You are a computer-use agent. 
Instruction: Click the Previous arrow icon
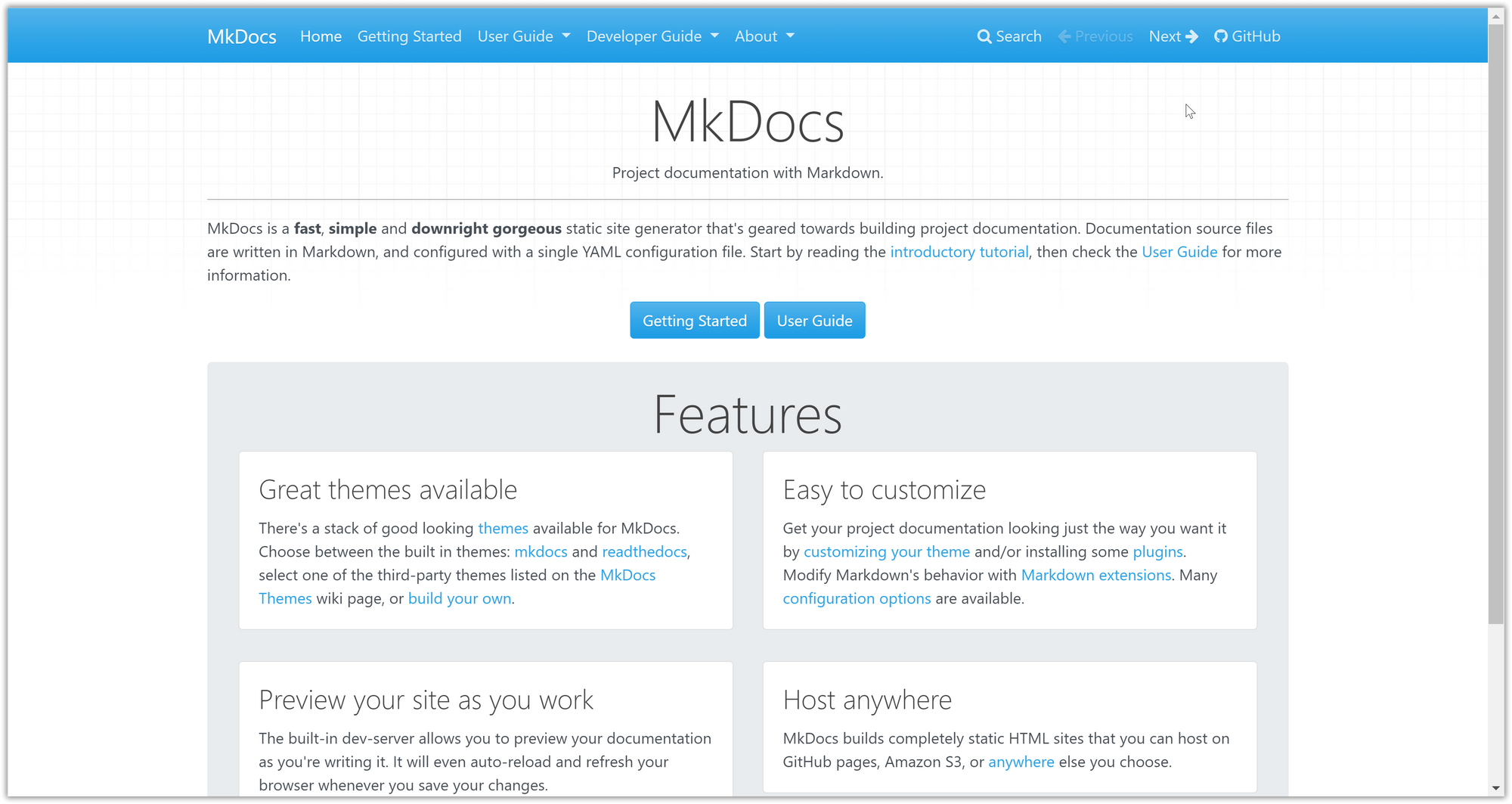1064,36
